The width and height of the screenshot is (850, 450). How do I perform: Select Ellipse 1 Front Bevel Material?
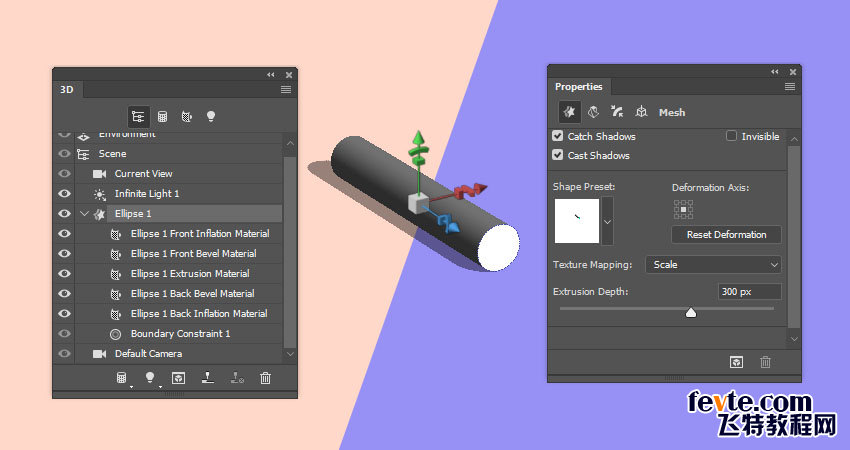click(194, 253)
